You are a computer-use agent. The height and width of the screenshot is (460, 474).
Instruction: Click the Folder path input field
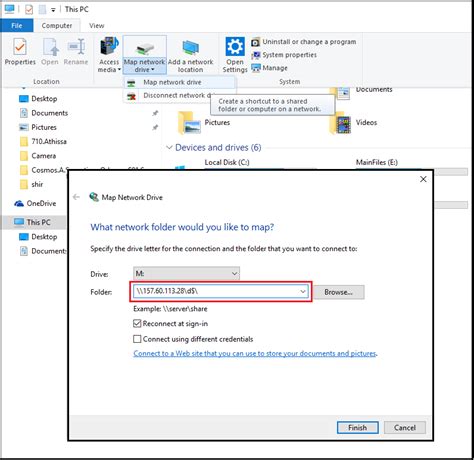point(221,291)
